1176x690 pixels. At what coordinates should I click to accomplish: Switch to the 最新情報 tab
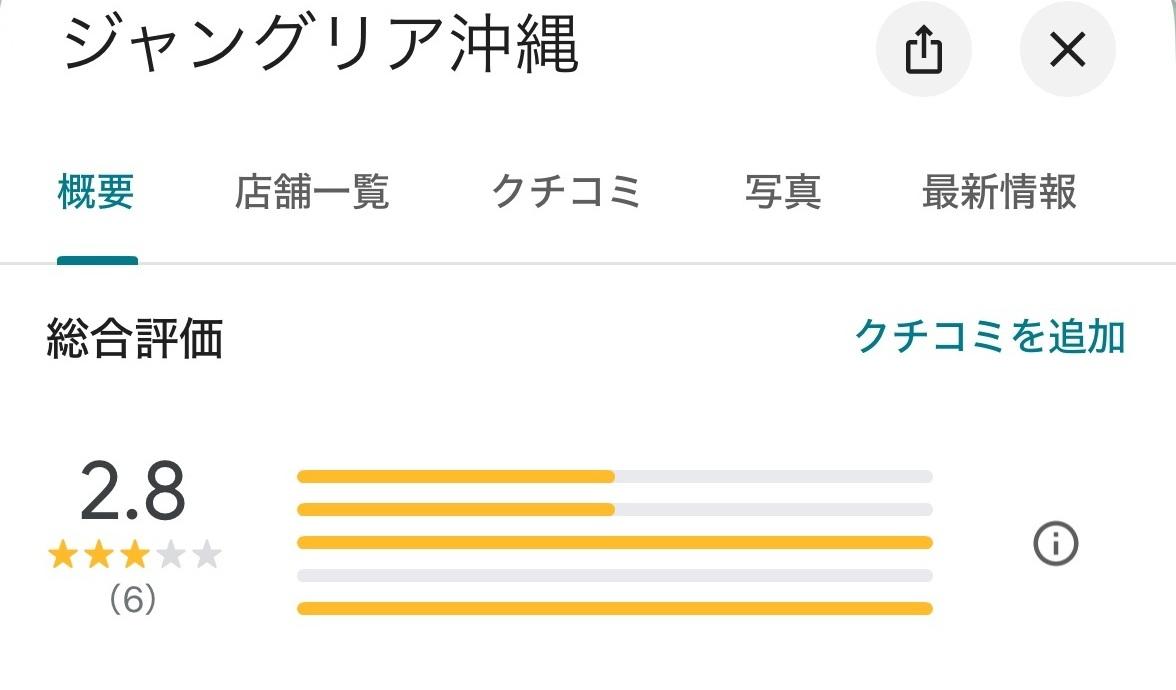pos(999,193)
